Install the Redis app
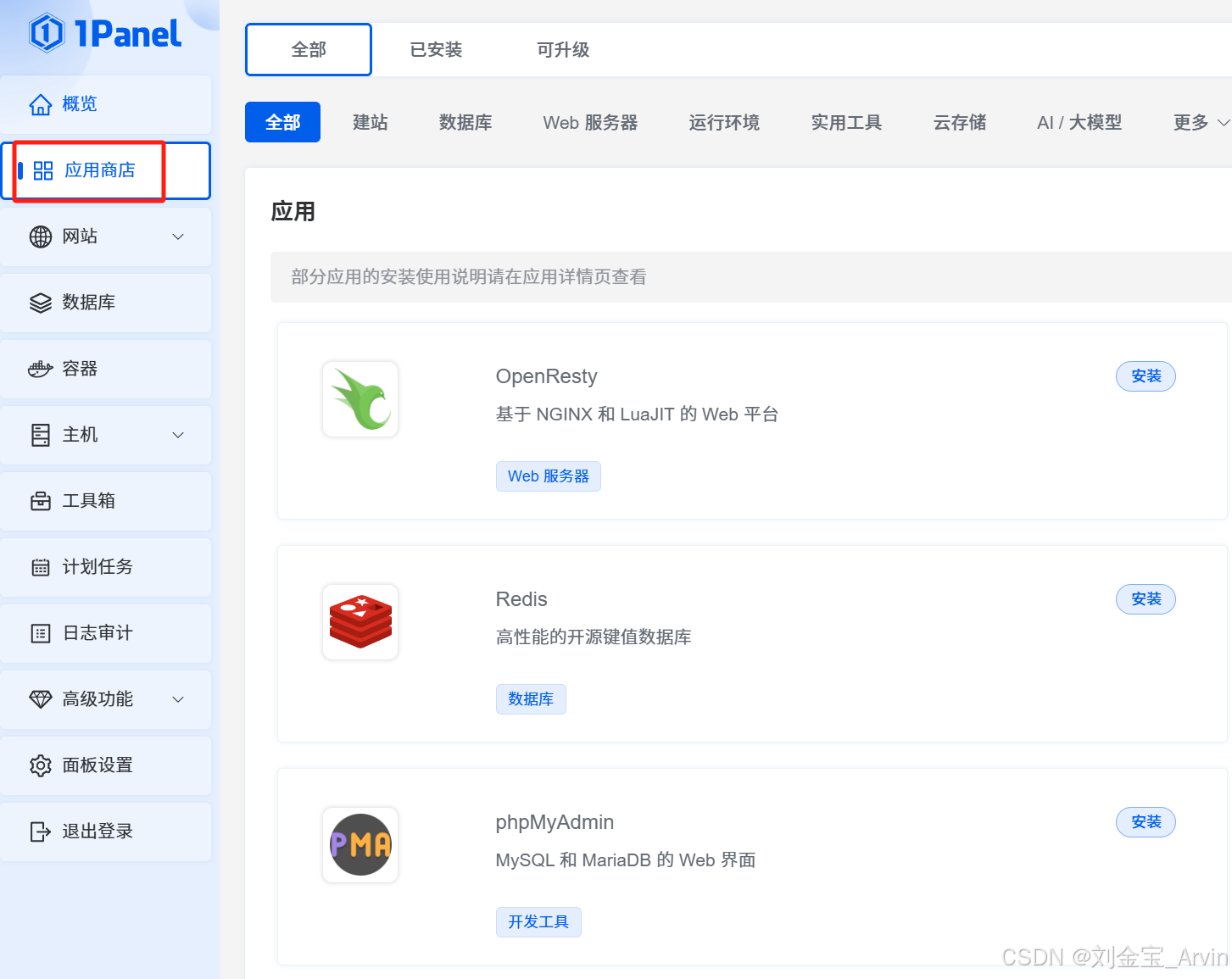Image resolution: width=1232 pixels, height=979 pixels. click(1146, 599)
